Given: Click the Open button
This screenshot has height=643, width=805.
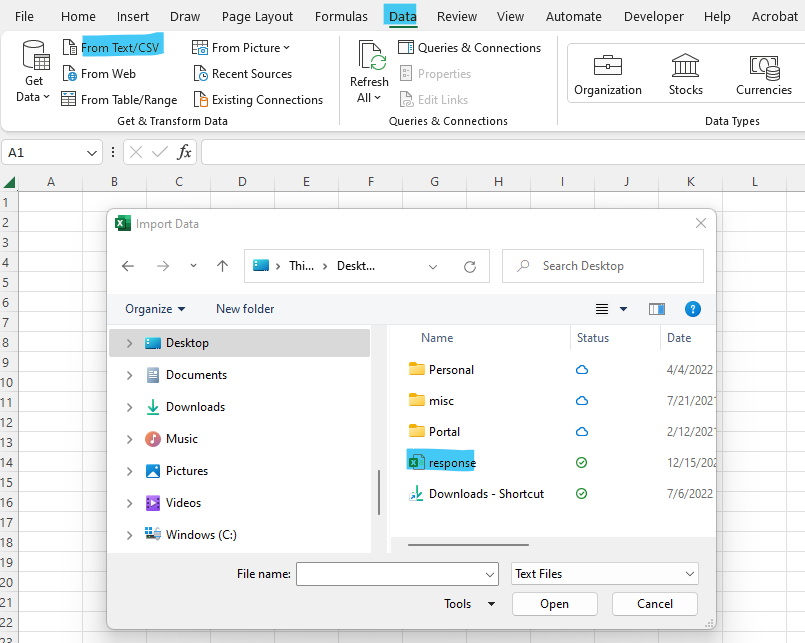Looking at the screenshot, I should 554,604.
